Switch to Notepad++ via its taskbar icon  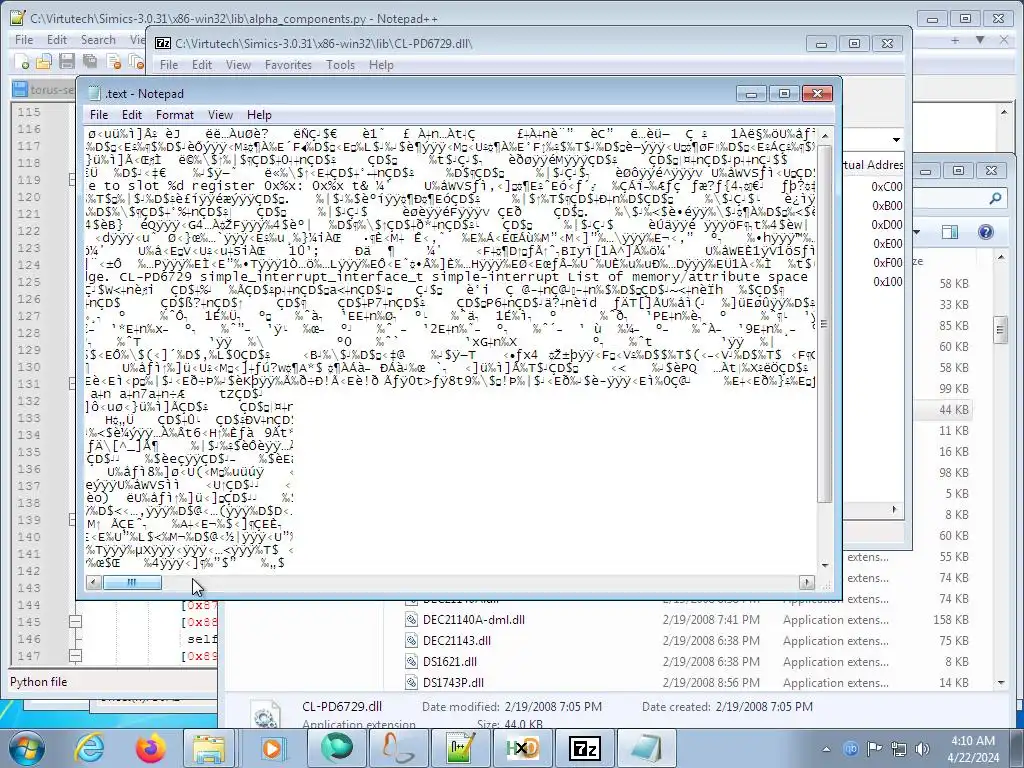[x=460, y=748]
